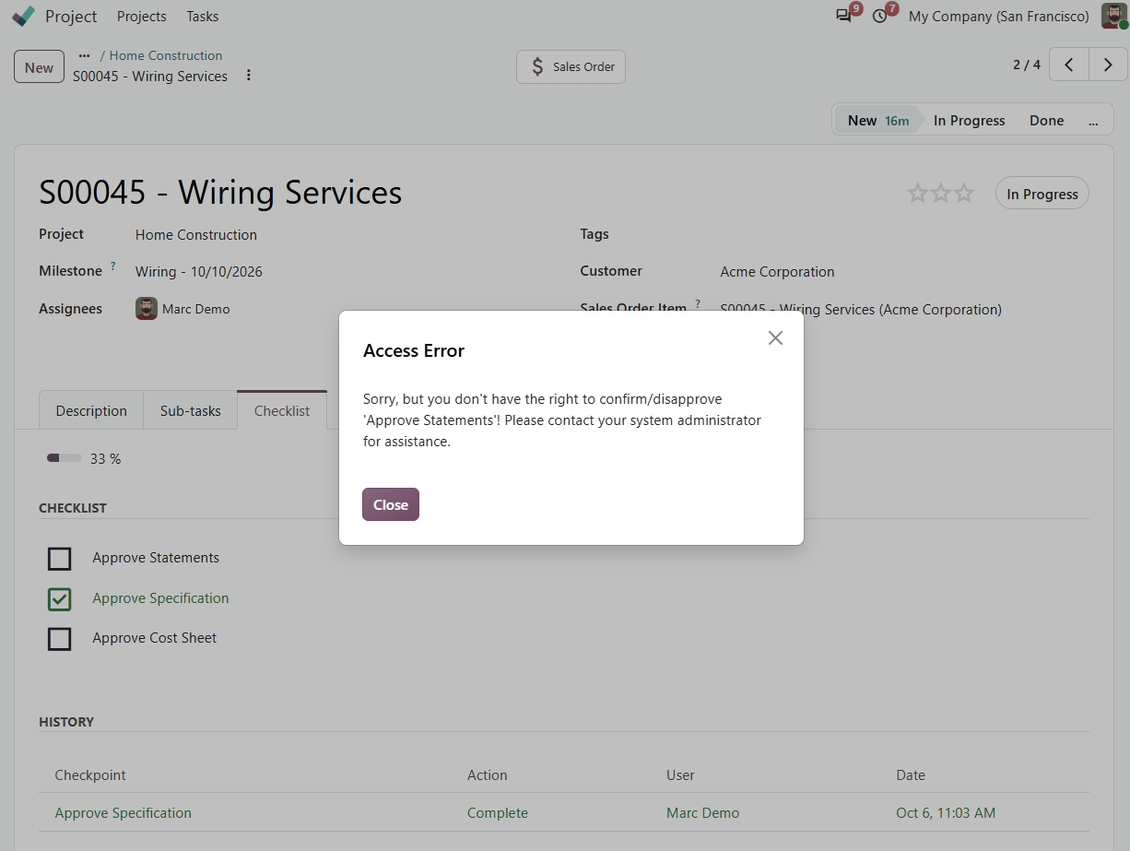Open the breadcrumb ellipsis menu

point(84,55)
